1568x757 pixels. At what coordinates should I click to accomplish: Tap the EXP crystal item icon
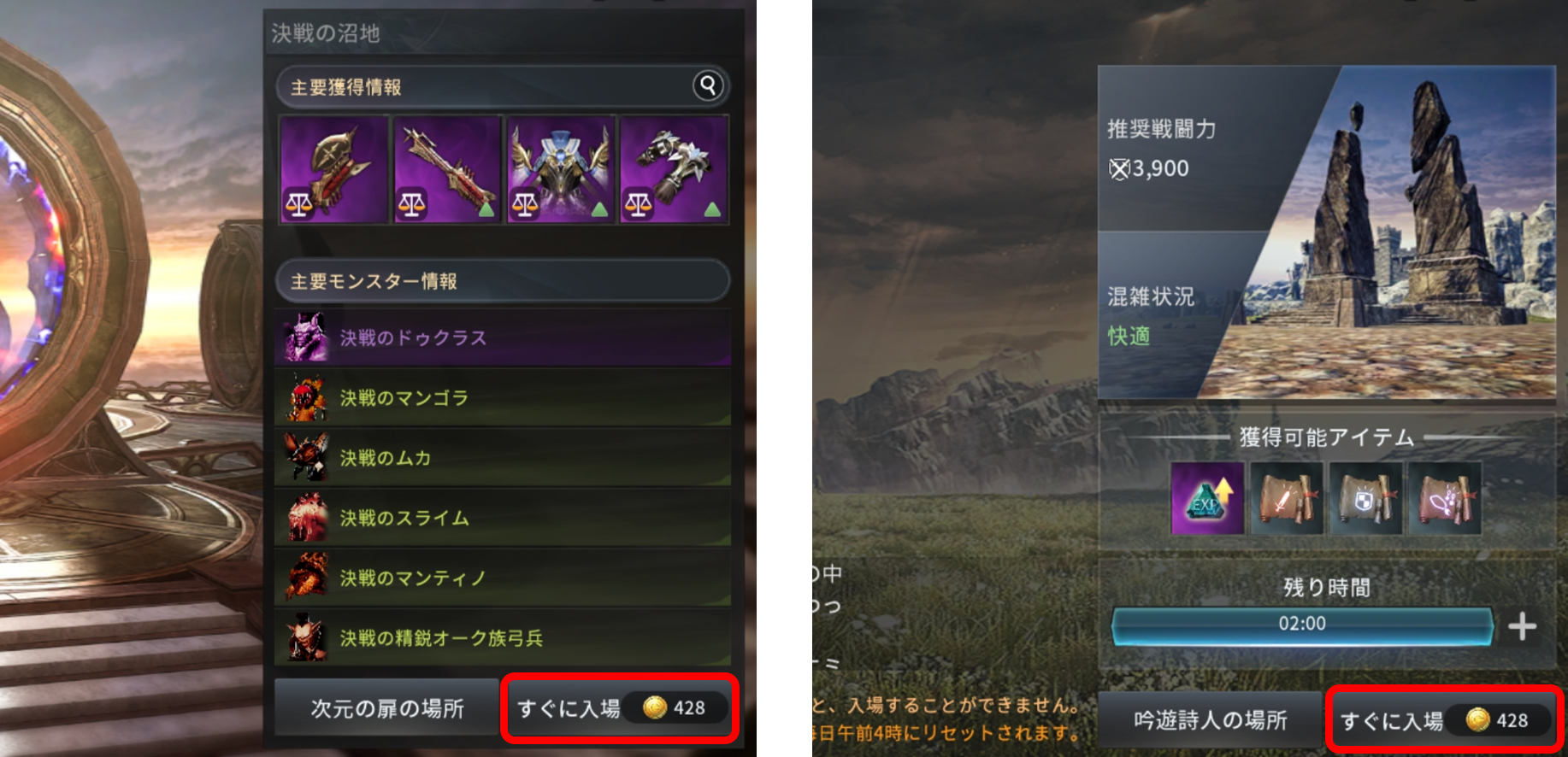1207,499
